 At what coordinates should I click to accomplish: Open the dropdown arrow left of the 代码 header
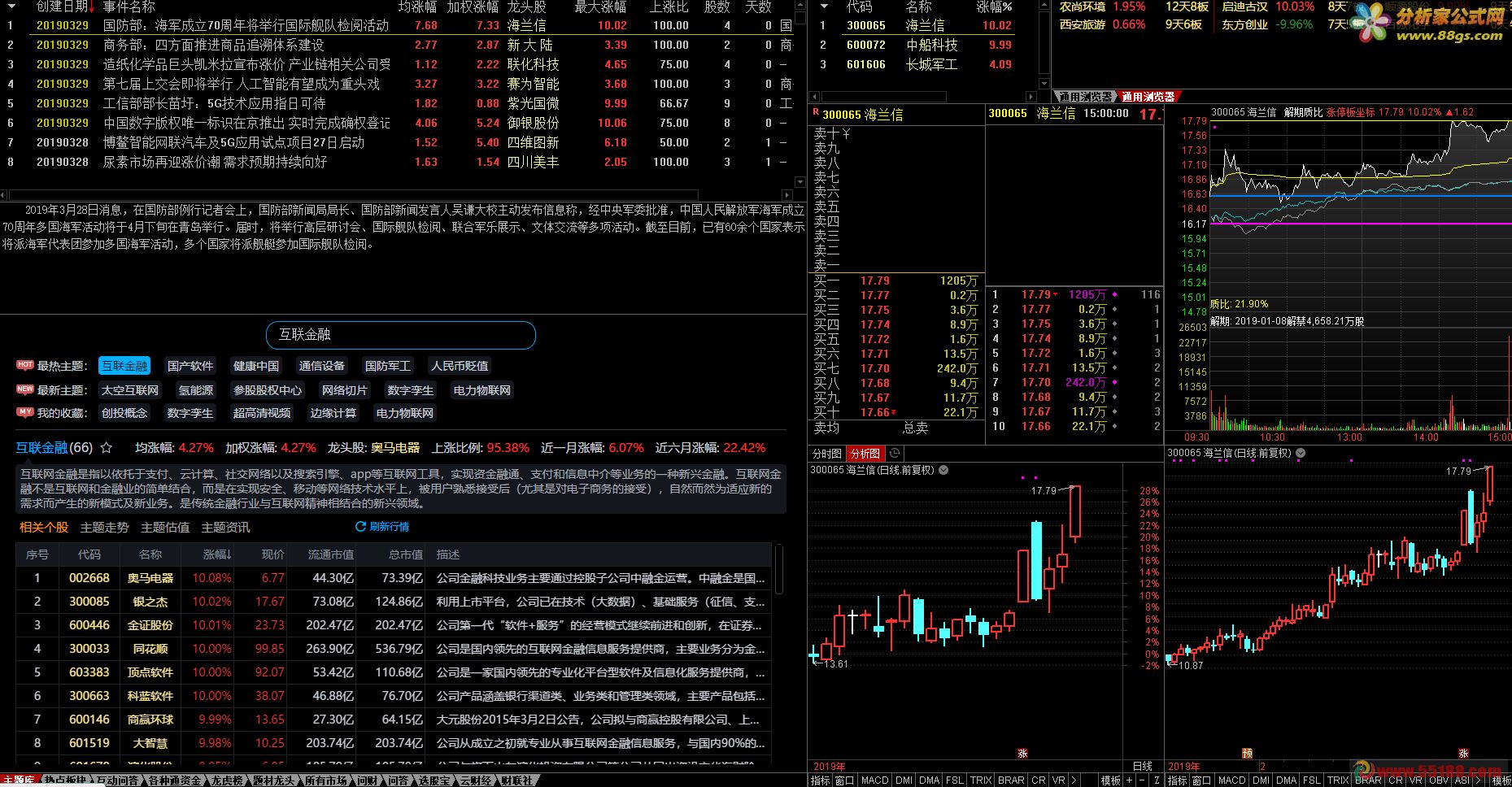click(823, 7)
